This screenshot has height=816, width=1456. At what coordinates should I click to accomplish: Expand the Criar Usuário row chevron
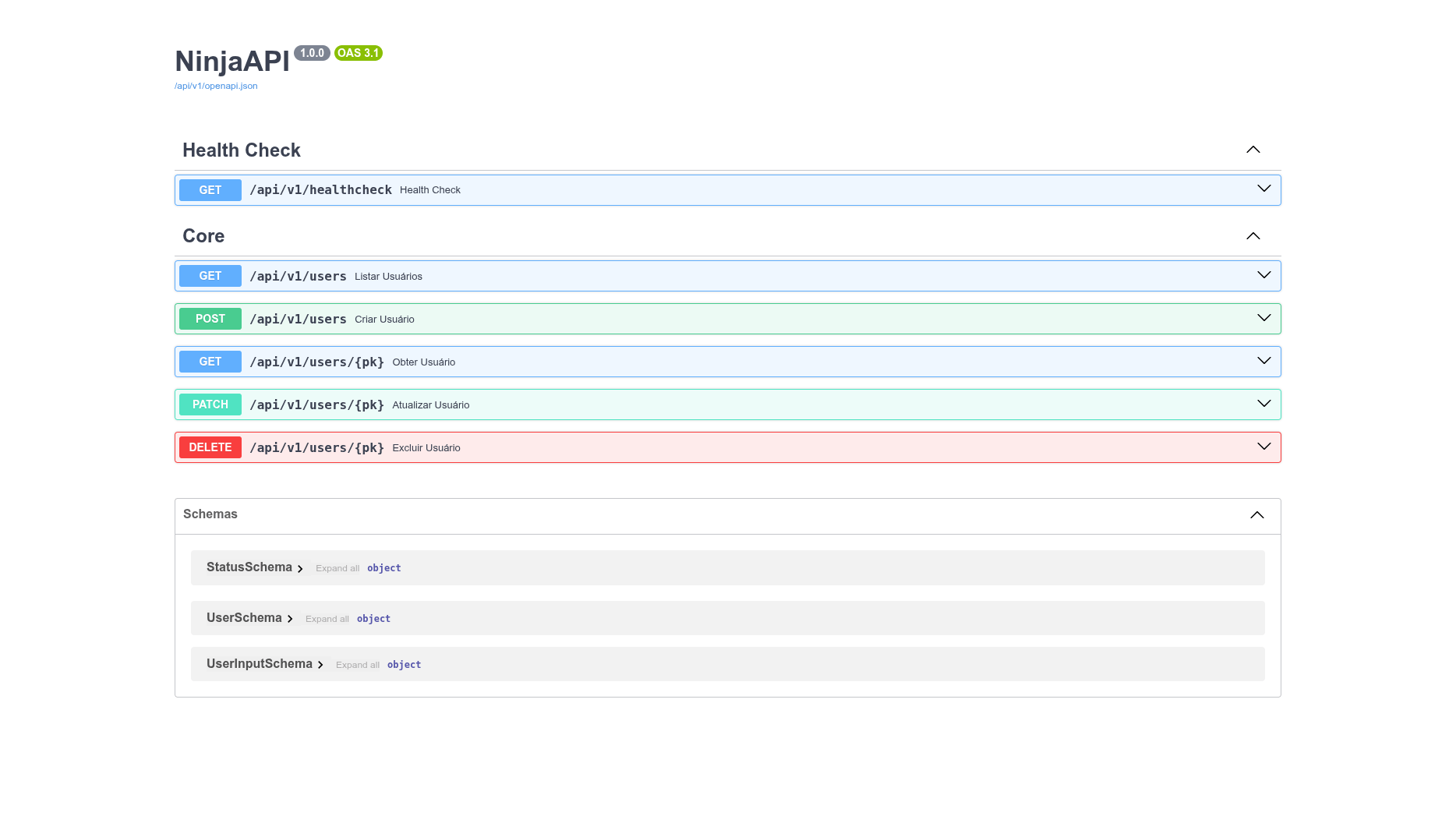1264,318
